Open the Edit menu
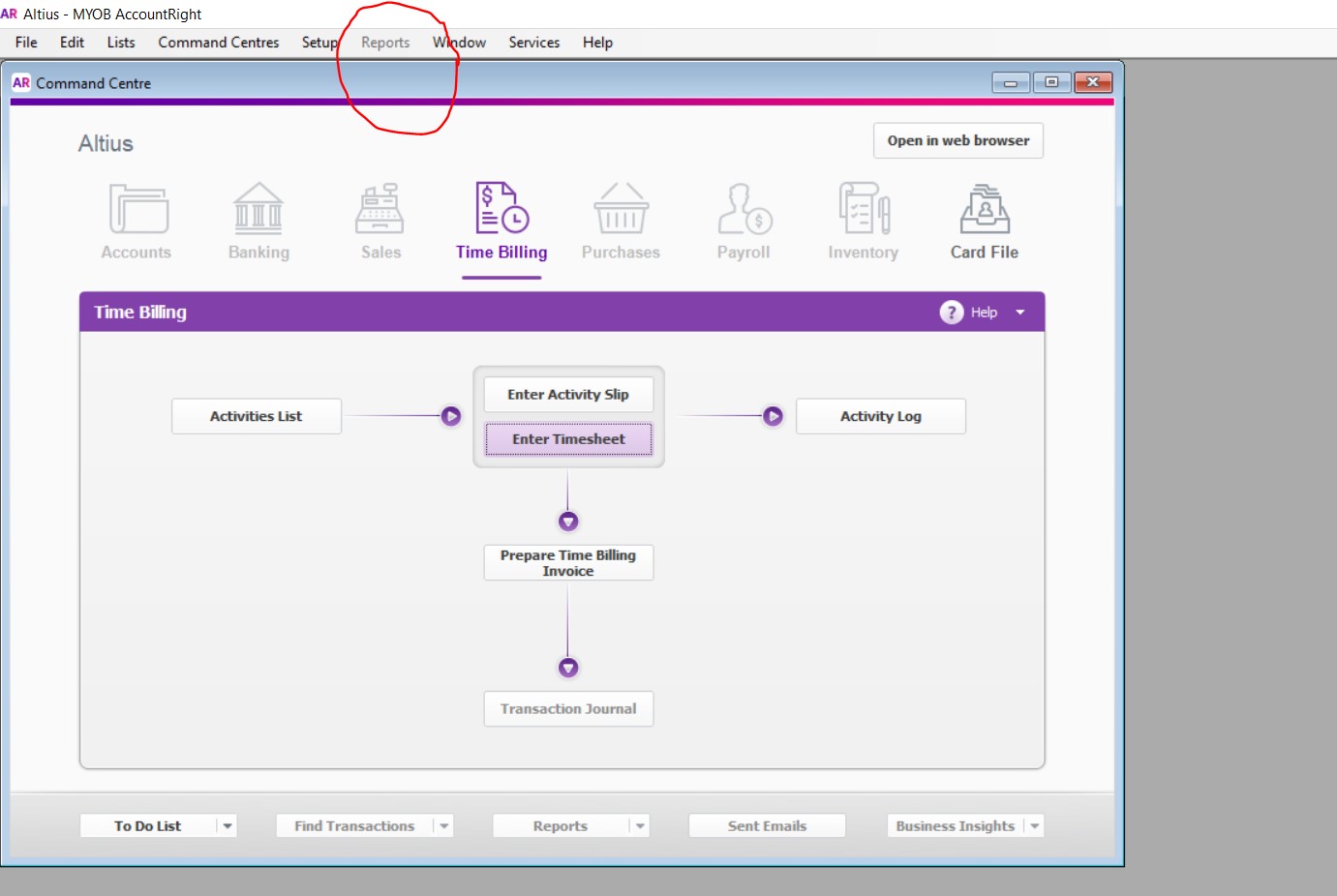The height and width of the screenshot is (896, 1337). [x=72, y=43]
